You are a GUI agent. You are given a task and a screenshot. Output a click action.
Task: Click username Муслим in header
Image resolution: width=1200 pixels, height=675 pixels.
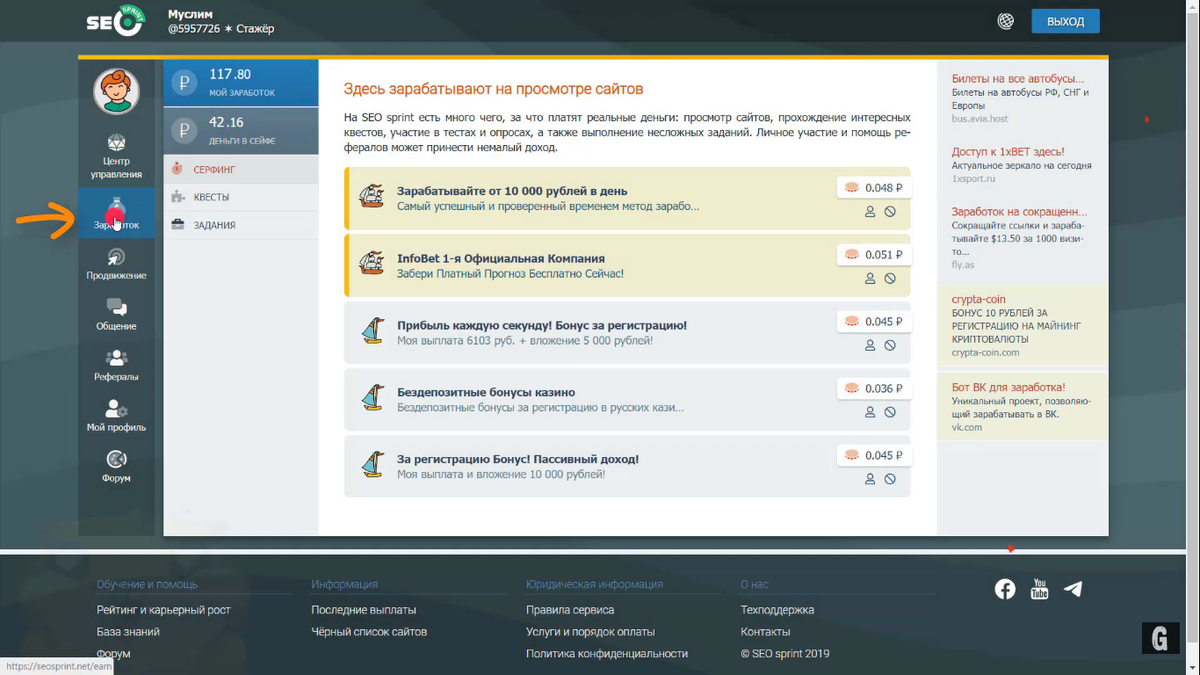[x=191, y=14]
